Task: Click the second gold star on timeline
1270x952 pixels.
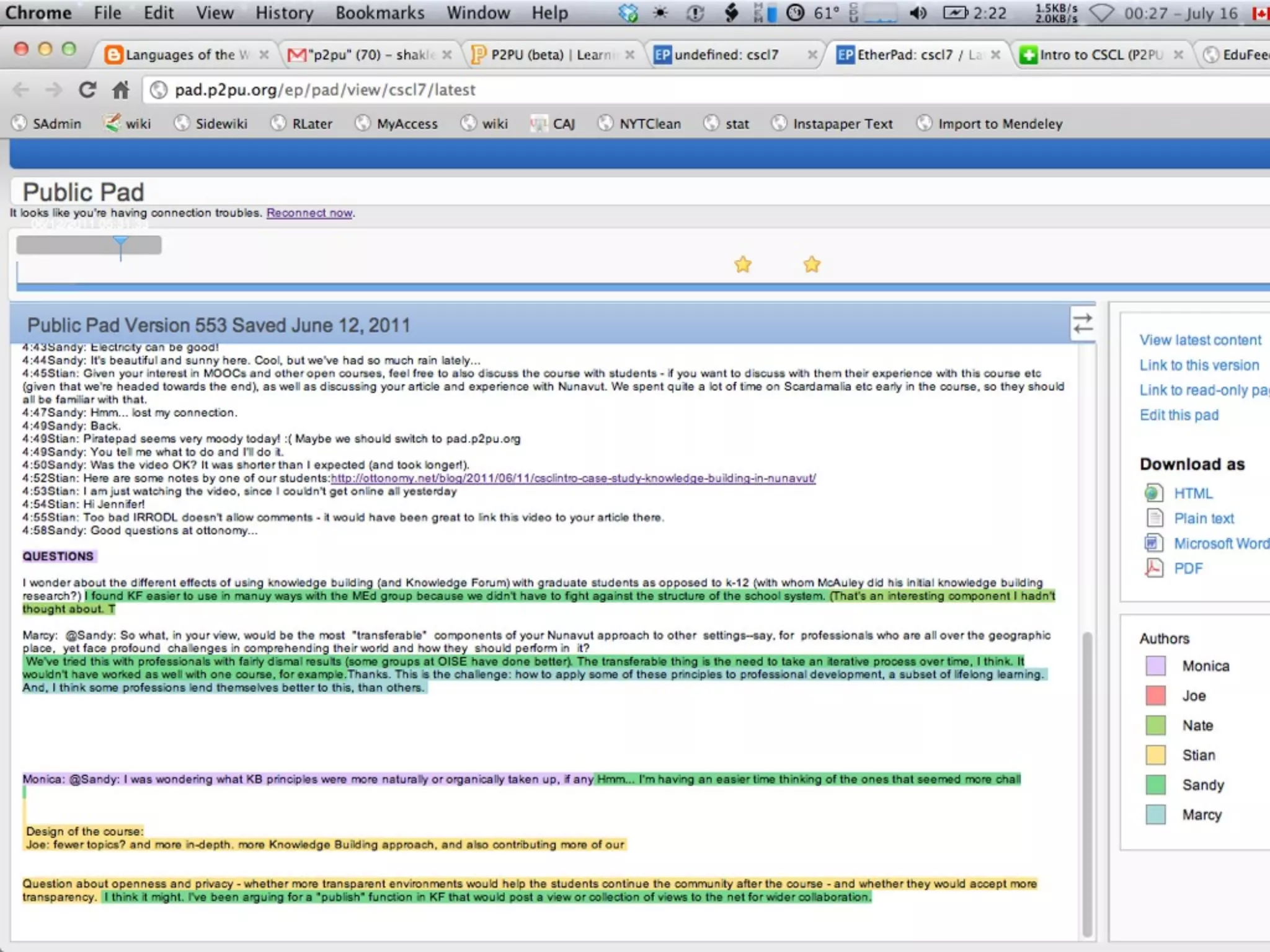Action: coord(812,265)
